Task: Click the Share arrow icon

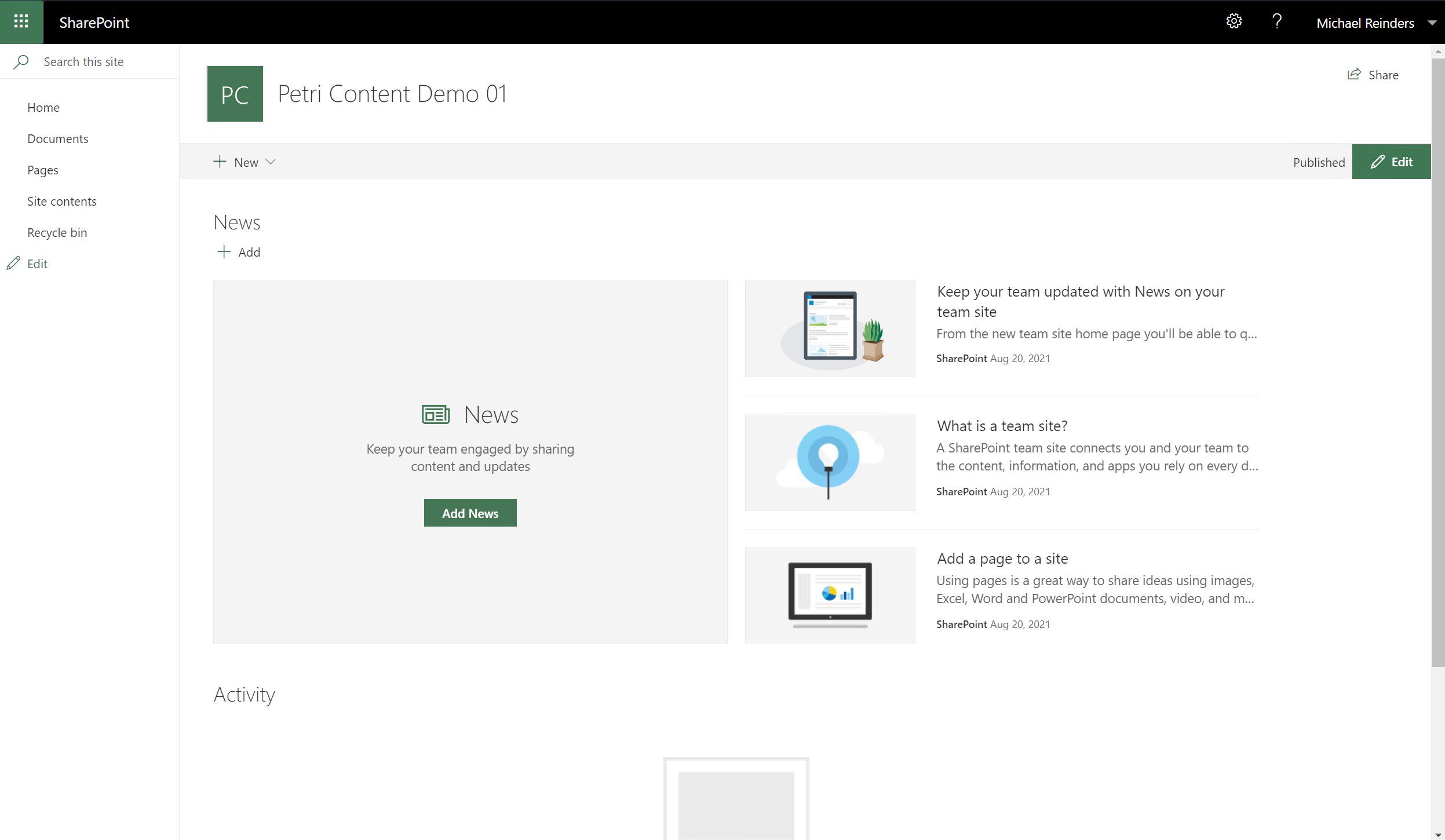Action: (x=1354, y=75)
